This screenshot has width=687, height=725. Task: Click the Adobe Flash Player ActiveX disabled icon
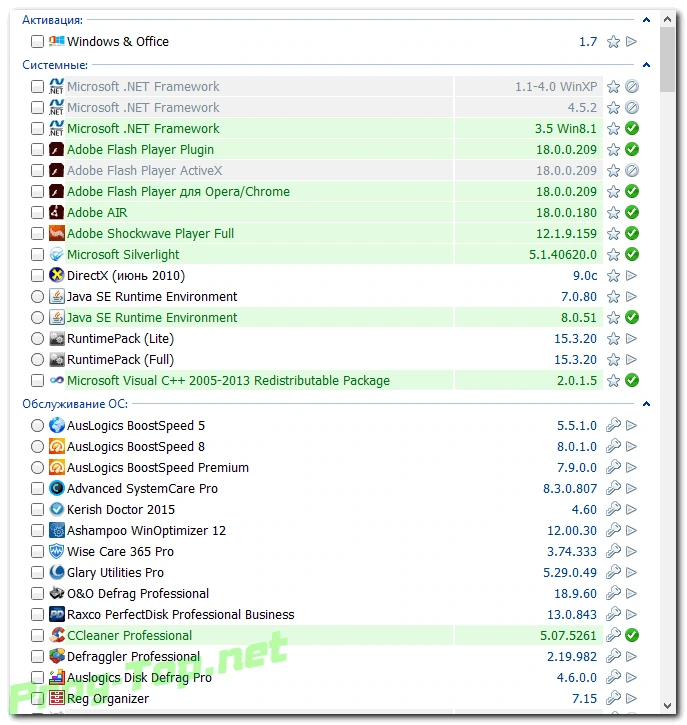click(x=632, y=171)
